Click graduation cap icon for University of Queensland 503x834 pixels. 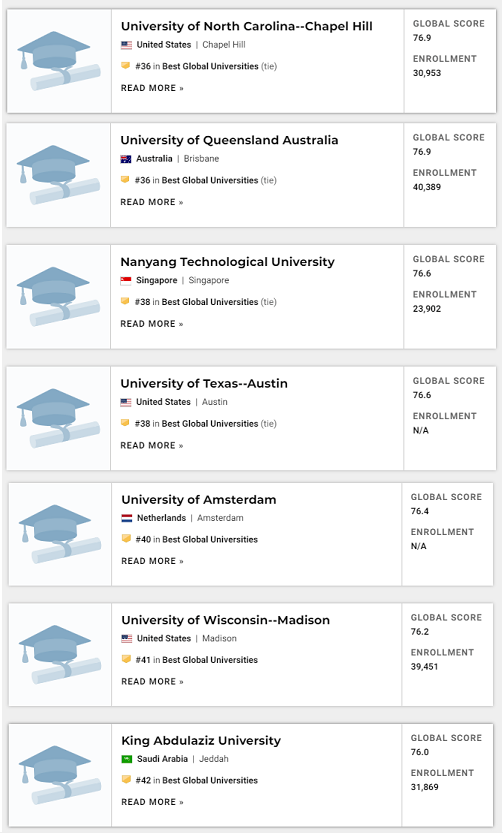pos(58,174)
